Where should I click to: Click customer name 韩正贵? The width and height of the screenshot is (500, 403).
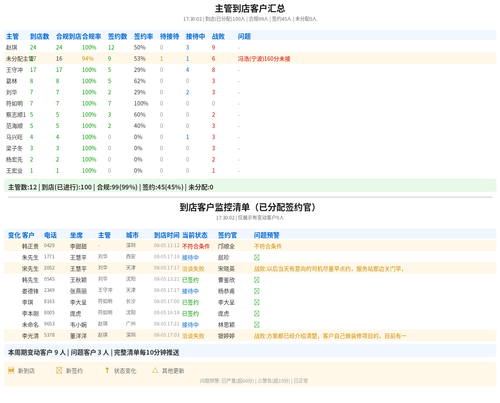point(30,246)
